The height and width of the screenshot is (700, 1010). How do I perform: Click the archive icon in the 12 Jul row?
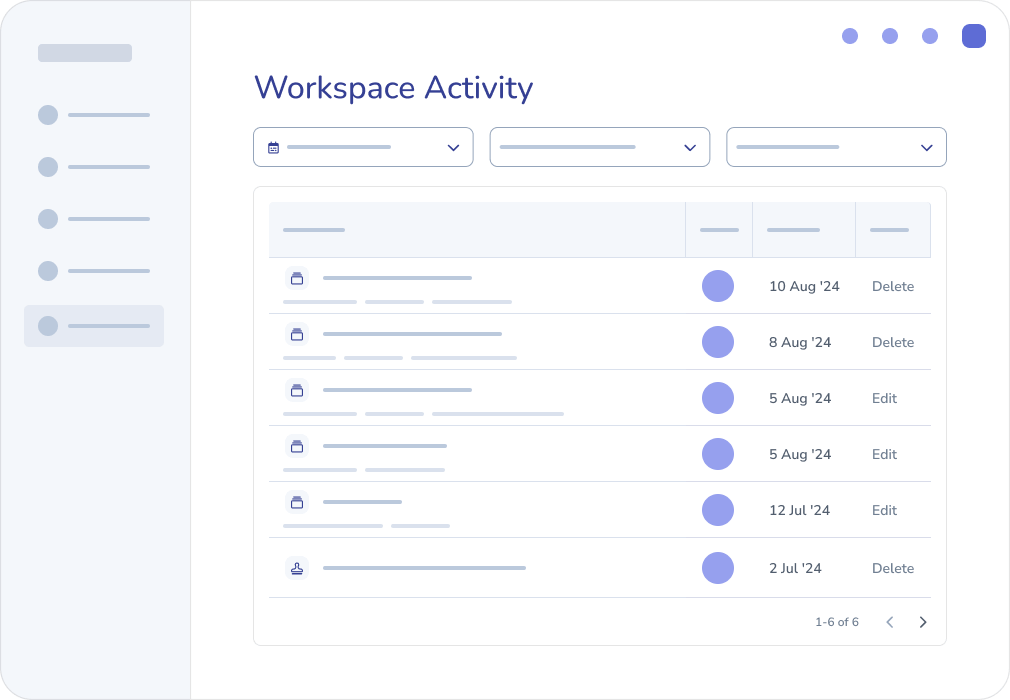coord(296,502)
